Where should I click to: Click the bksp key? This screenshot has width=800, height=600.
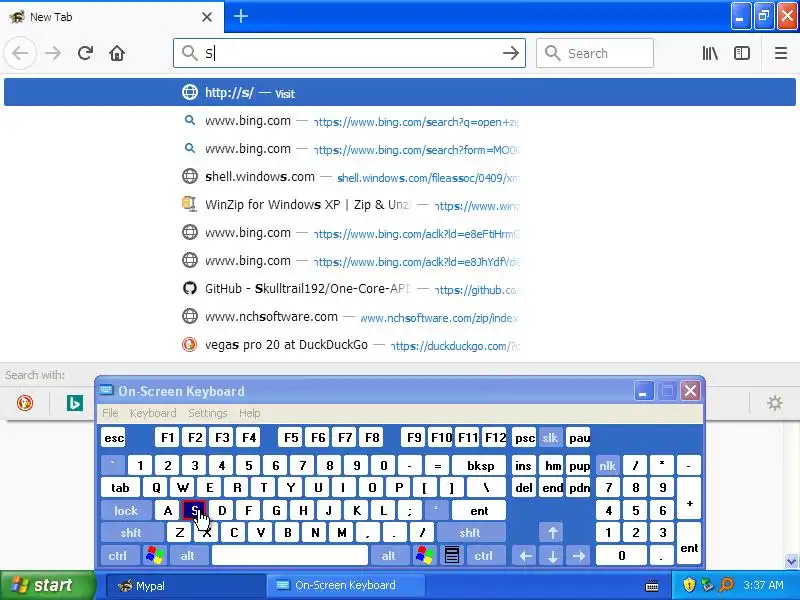tap(480, 465)
